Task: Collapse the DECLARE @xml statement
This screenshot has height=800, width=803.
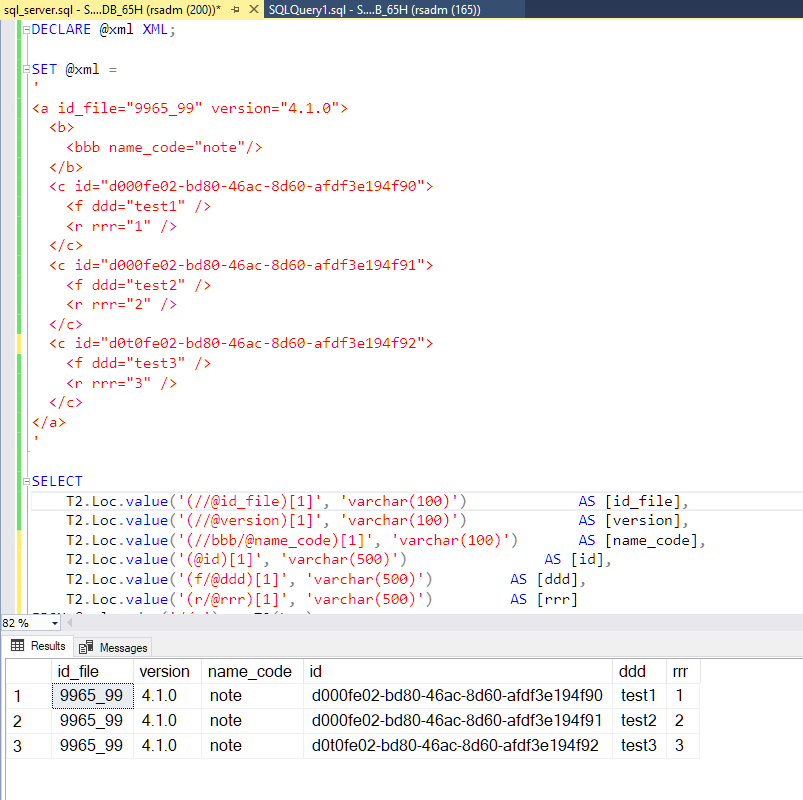Action: point(27,30)
